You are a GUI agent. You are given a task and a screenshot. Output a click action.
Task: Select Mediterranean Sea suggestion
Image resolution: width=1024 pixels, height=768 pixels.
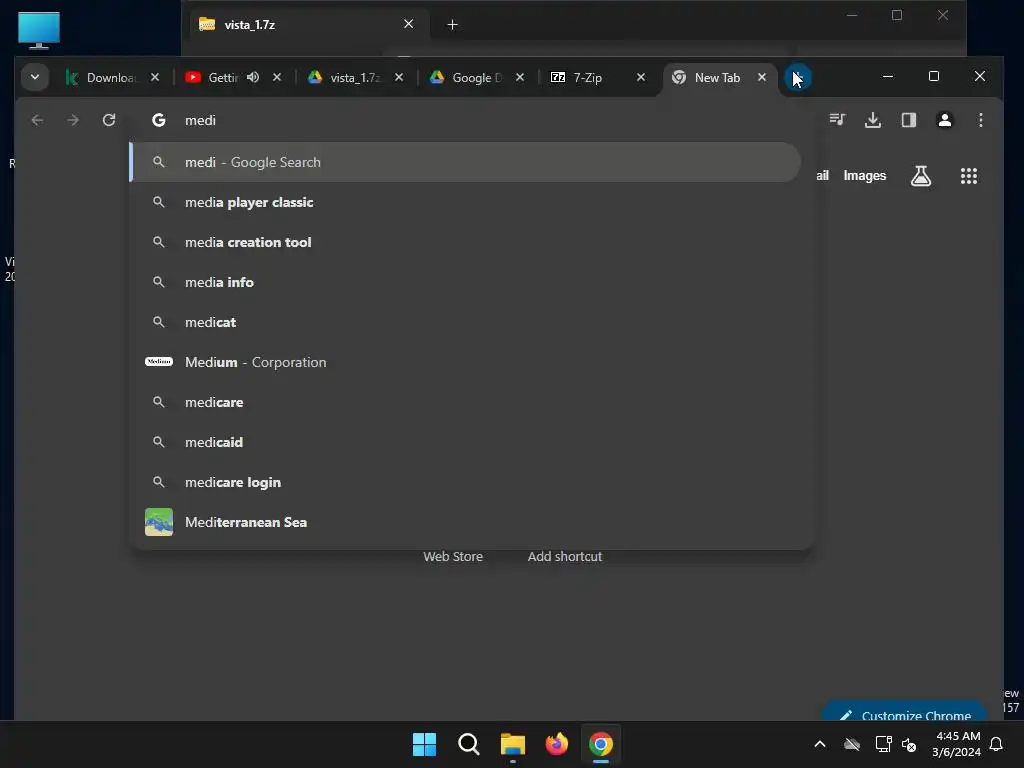coord(465,522)
